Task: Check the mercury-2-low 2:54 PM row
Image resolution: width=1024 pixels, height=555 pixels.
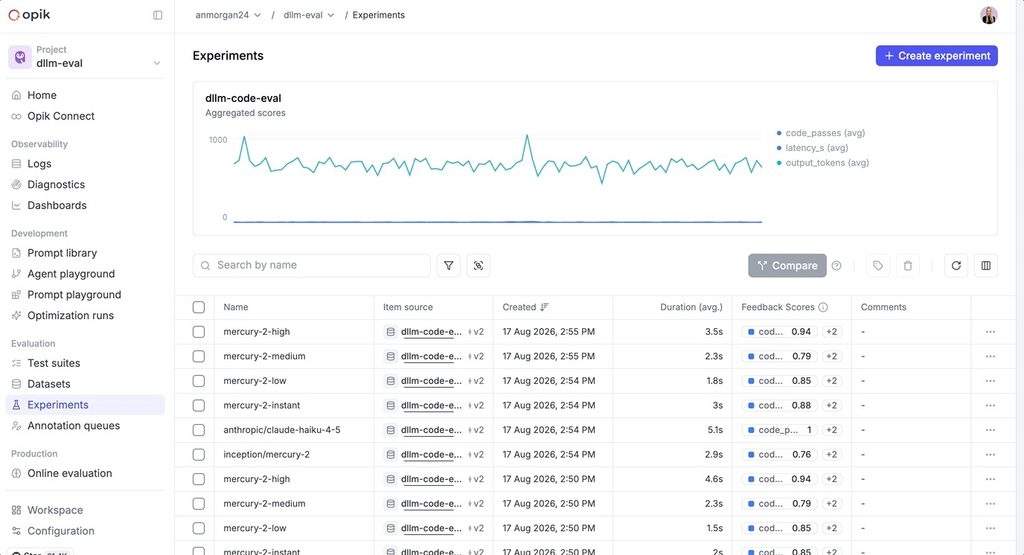Action: (199, 381)
